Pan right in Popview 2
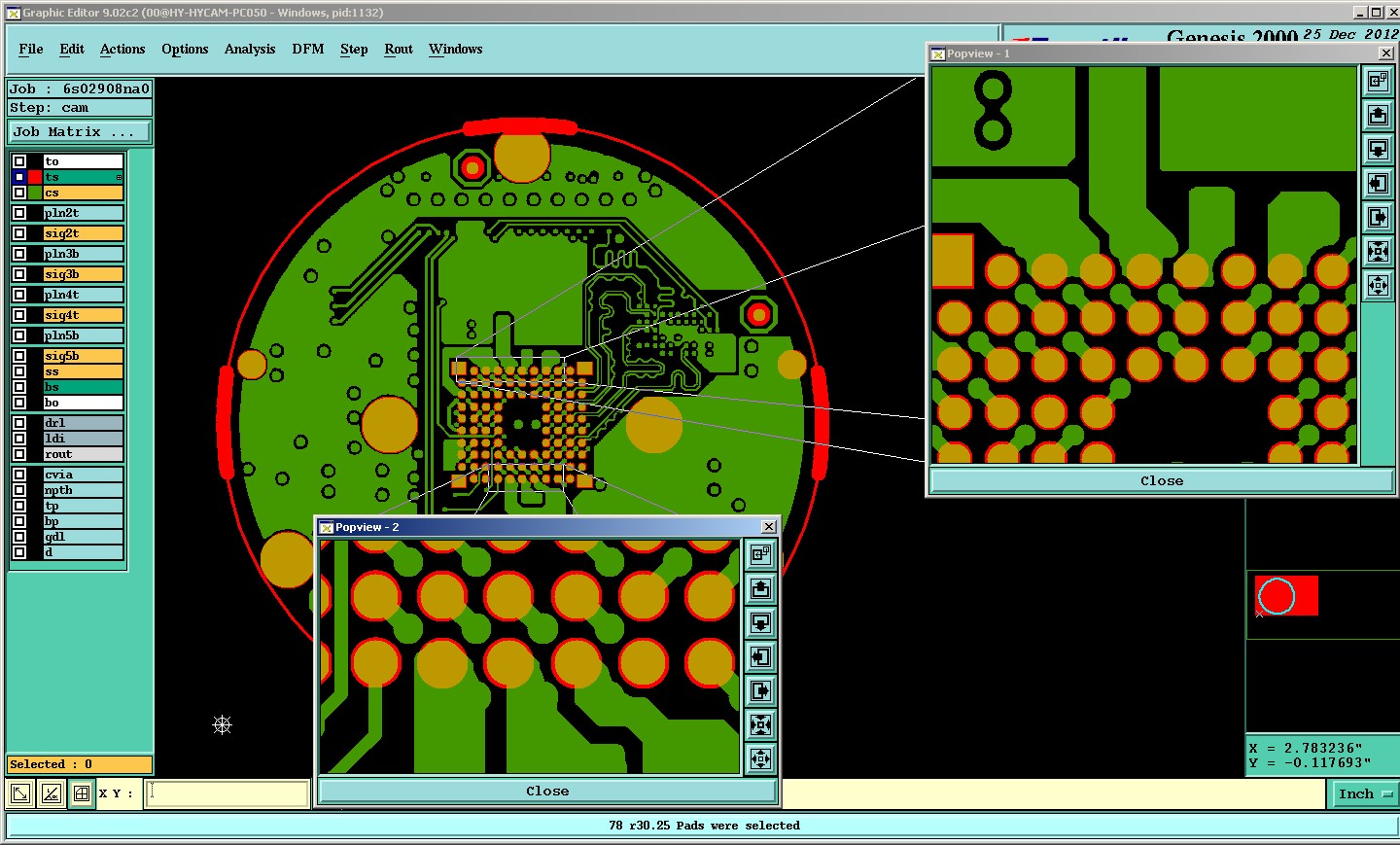Viewport: 1400px width, 845px height. (x=760, y=691)
